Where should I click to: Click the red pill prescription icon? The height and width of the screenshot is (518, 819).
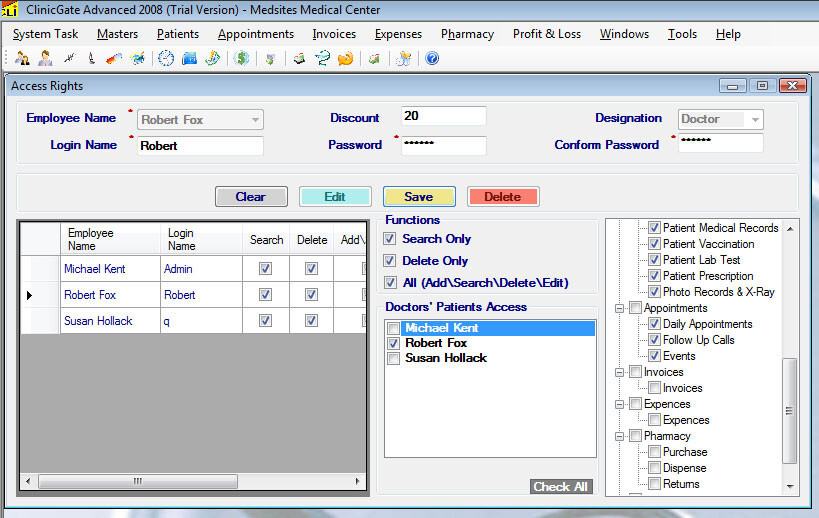point(114,58)
